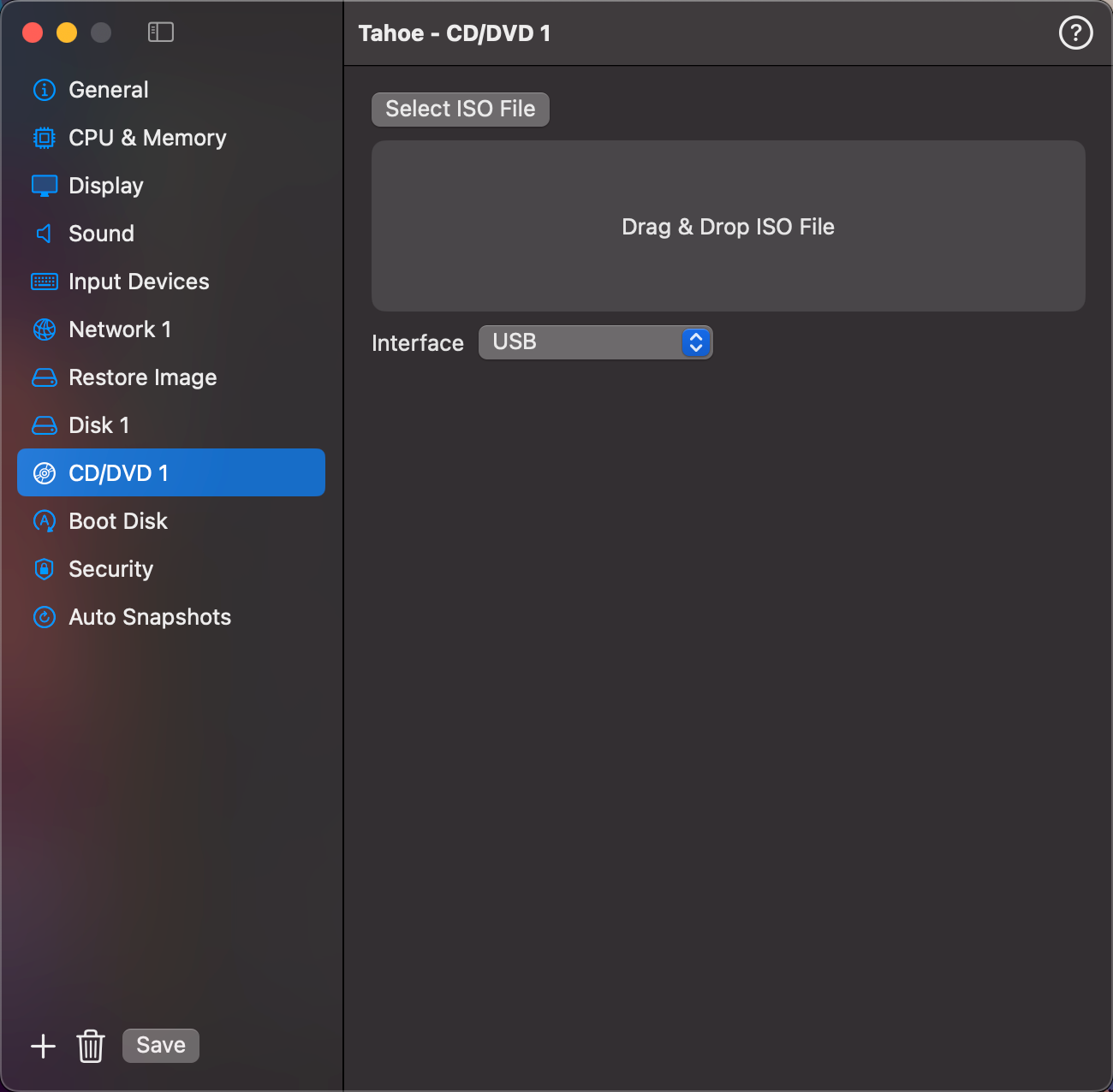This screenshot has width=1113, height=1092.
Task: Open the General settings section
Action: click(109, 90)
